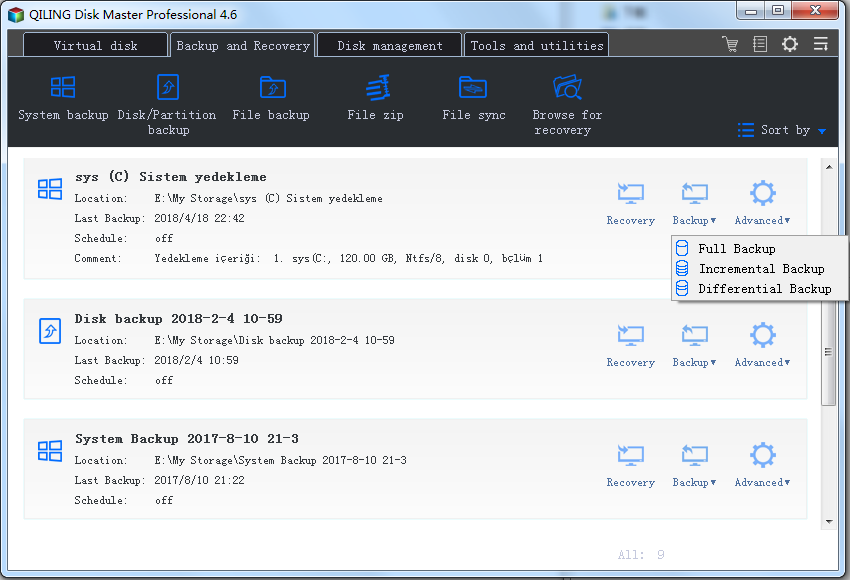Screen dimensions: 850x580
Task: Click location 'E:\My Storage\Disk backup 2018-2-4 10-59'
Action: click(x=274, y=340)
